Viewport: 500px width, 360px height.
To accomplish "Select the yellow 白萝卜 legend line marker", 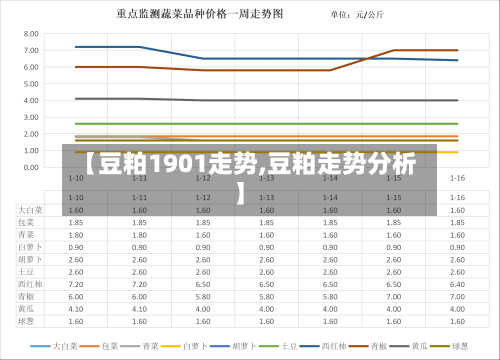I will click(171, 346).
